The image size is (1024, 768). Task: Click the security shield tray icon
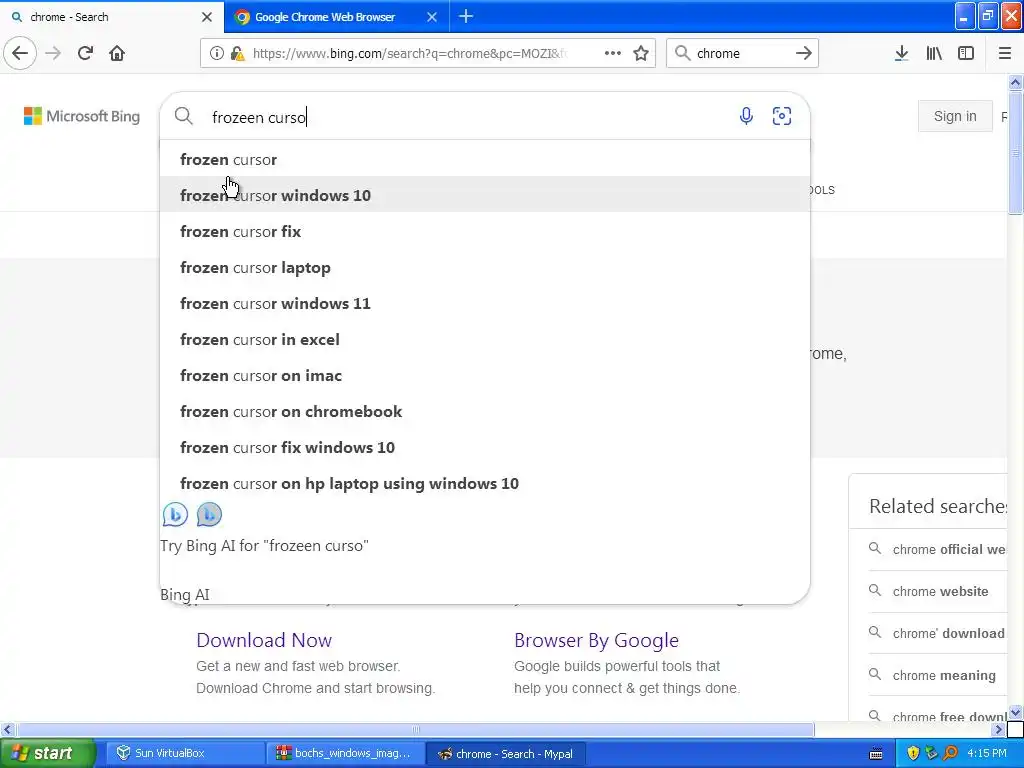click(x=913, y=753)
